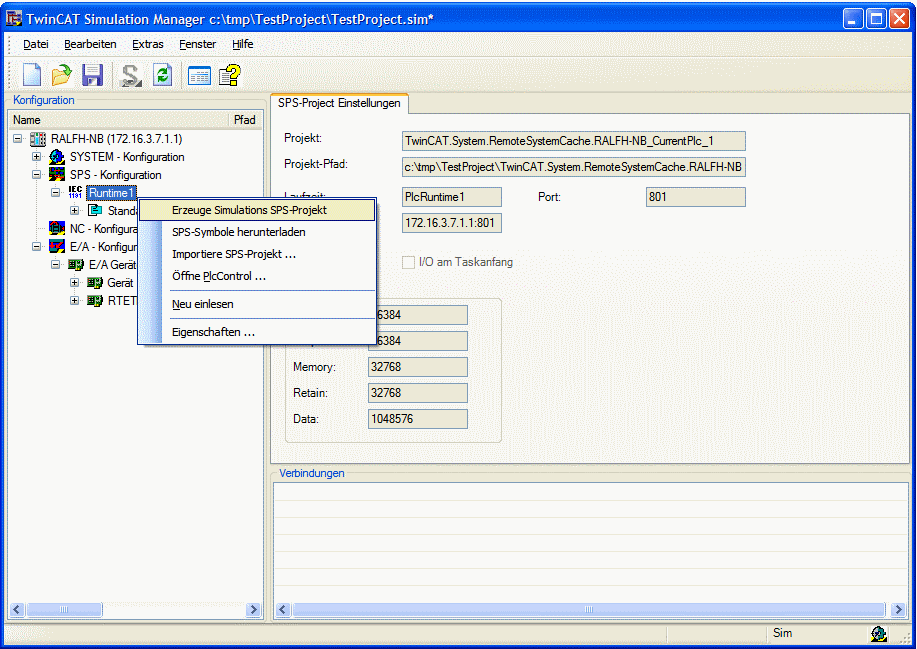Open the Hilfe menu
Screen dimensions: 917x649
pos(242,44)
